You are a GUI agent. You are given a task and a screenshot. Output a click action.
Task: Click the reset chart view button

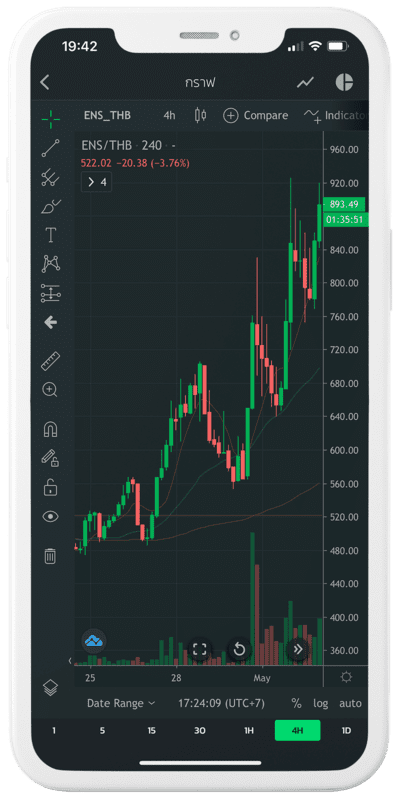(239, 650)
